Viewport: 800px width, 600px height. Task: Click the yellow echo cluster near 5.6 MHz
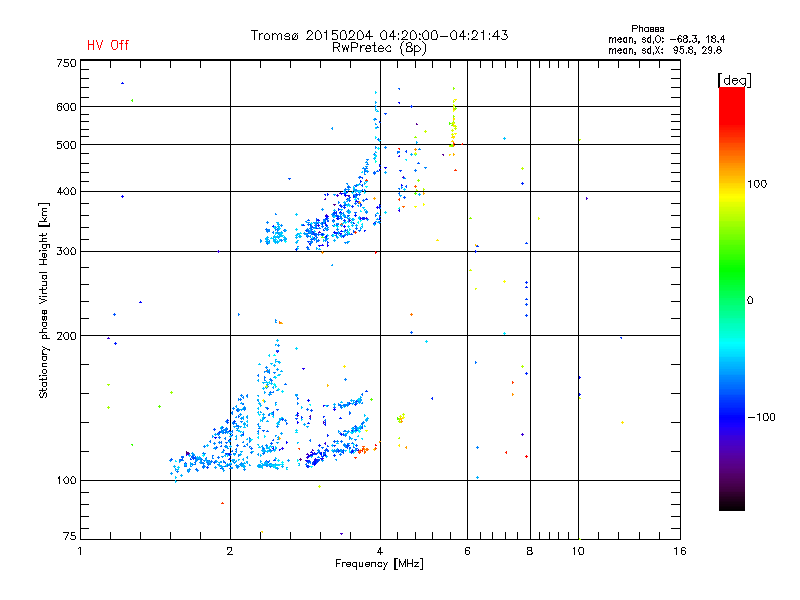(453, 122)
